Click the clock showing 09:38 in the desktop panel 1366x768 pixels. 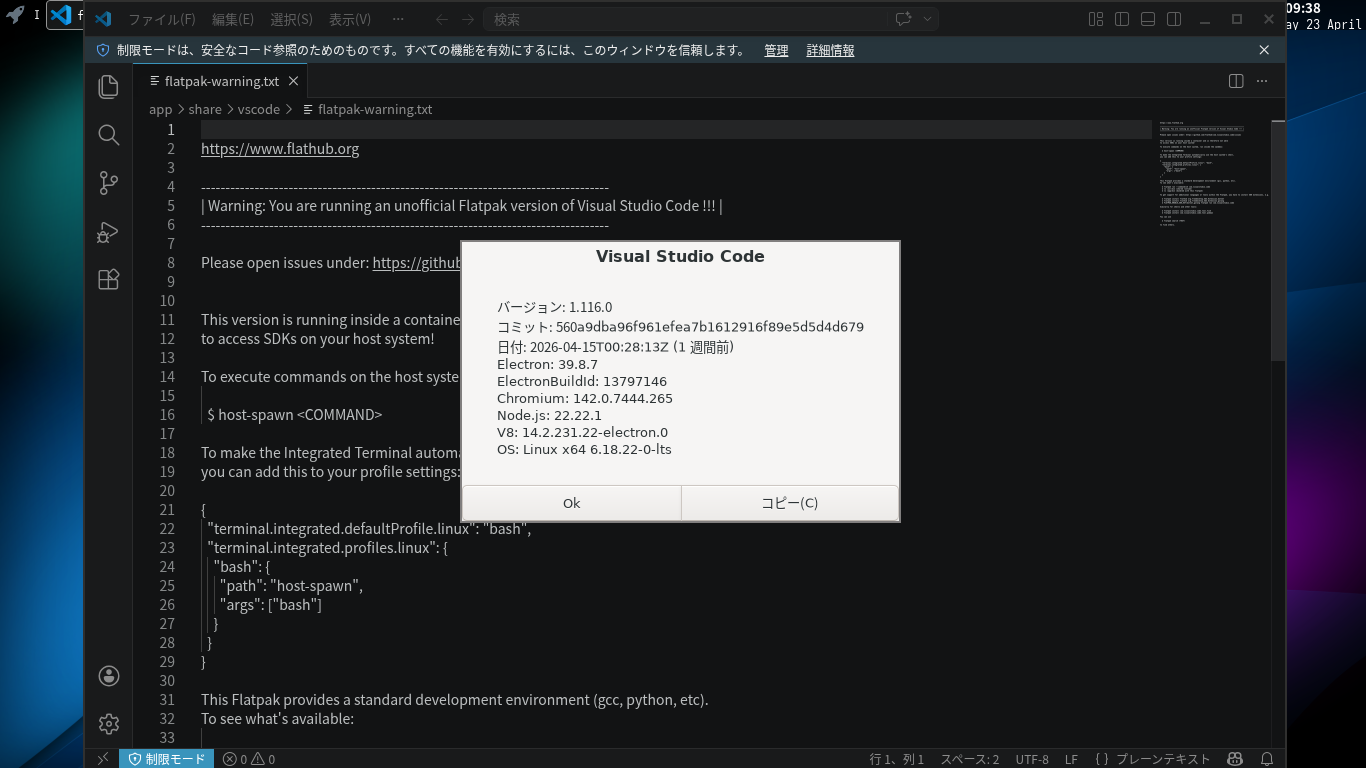[1303, 8]
